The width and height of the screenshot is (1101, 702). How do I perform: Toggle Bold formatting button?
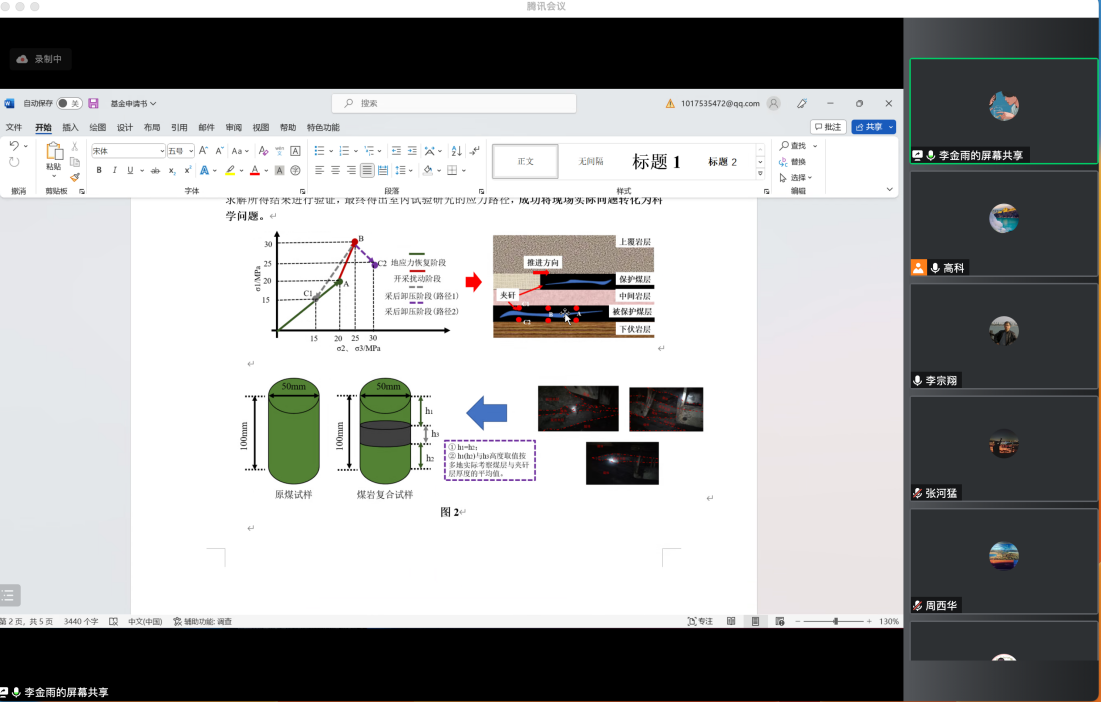coord(99,171)
